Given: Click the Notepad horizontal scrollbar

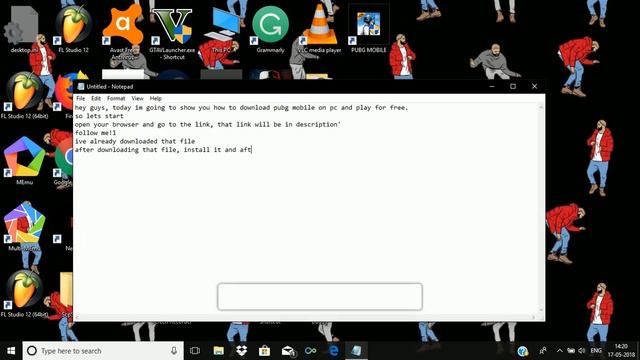Looking at the screenshot, I should coord(306,317).
